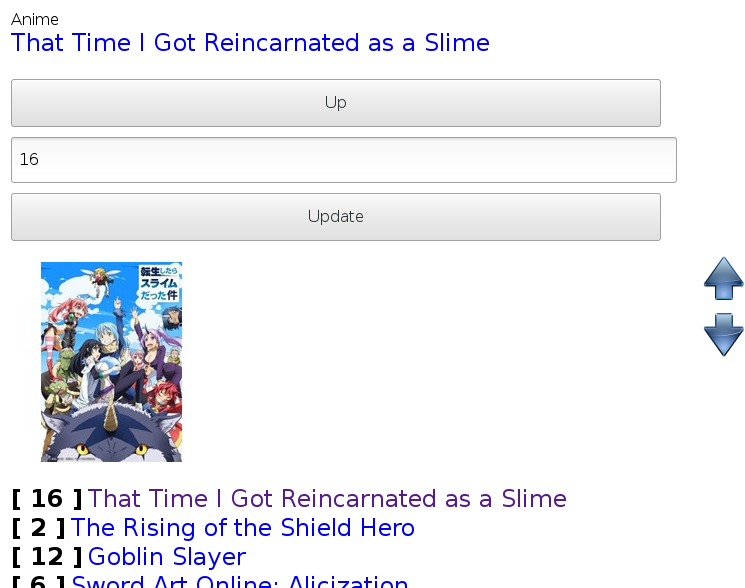This screenshot has height=588, width=745.
Task: Click the Slime anime cover image
Action: tap(111, 362)
